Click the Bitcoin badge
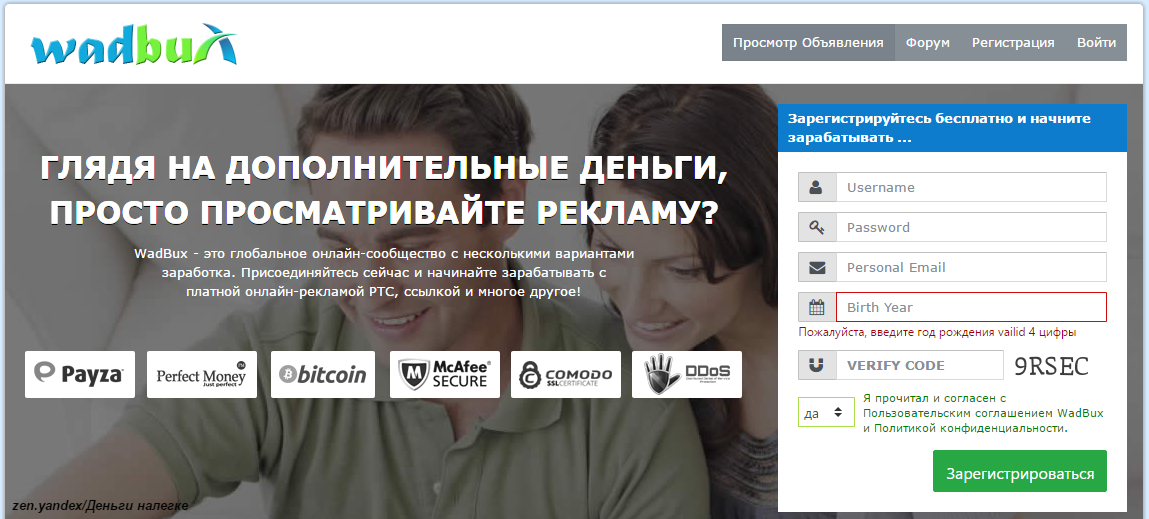 click(322, 374)
